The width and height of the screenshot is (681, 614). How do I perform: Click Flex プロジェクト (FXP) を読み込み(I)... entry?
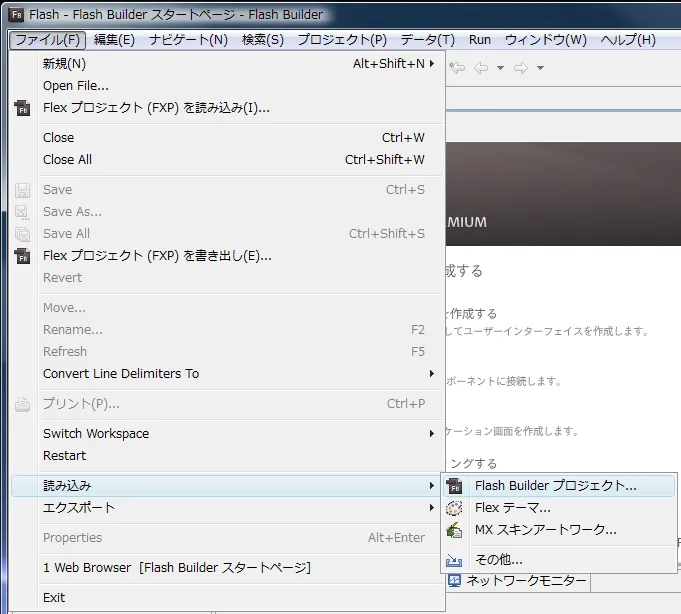point(228,108)
